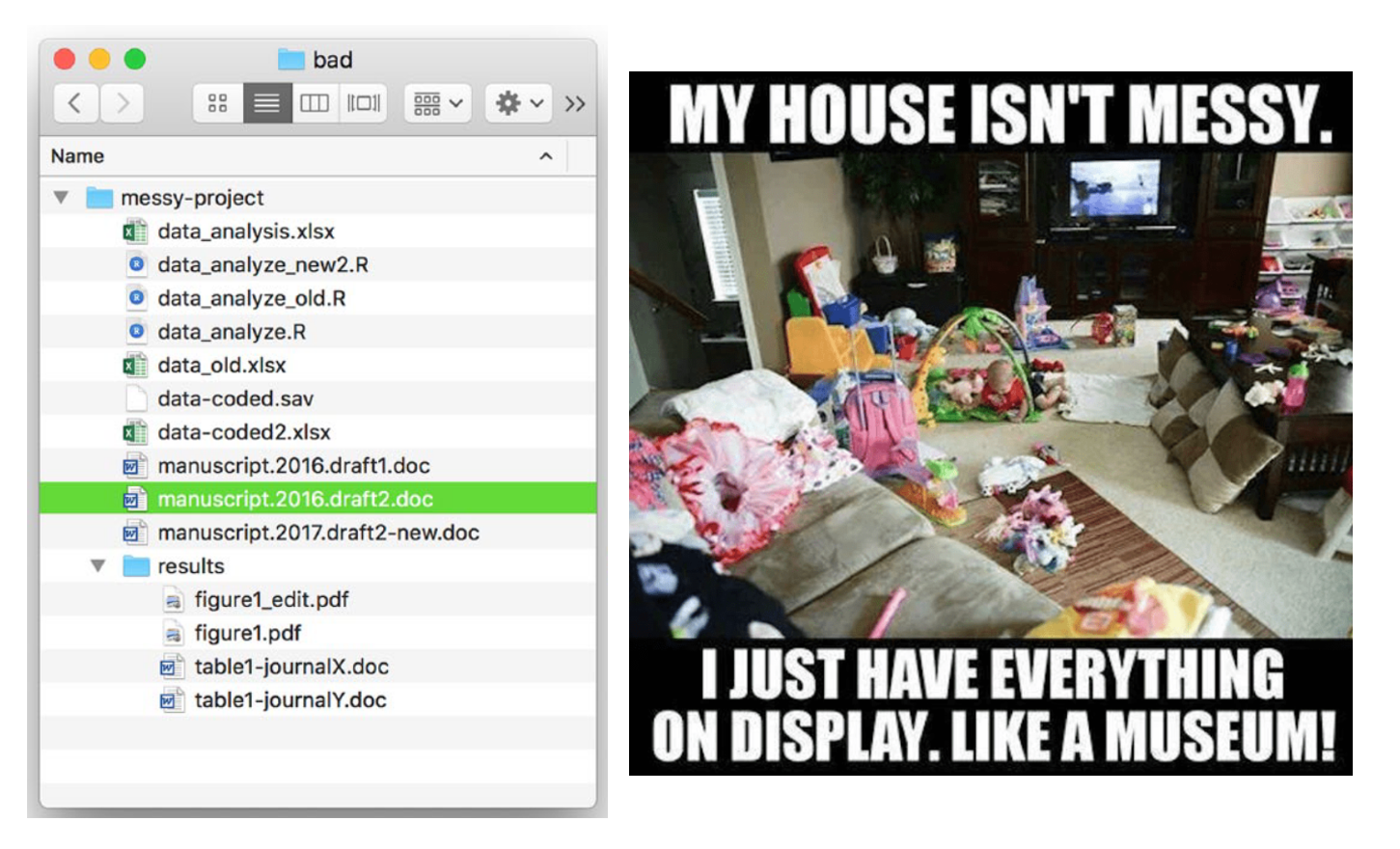The width and height of the screenshot is (1400, 849).
Task: Click the Word icon of table1-journalY.doc
Action: tap(172, 700)
